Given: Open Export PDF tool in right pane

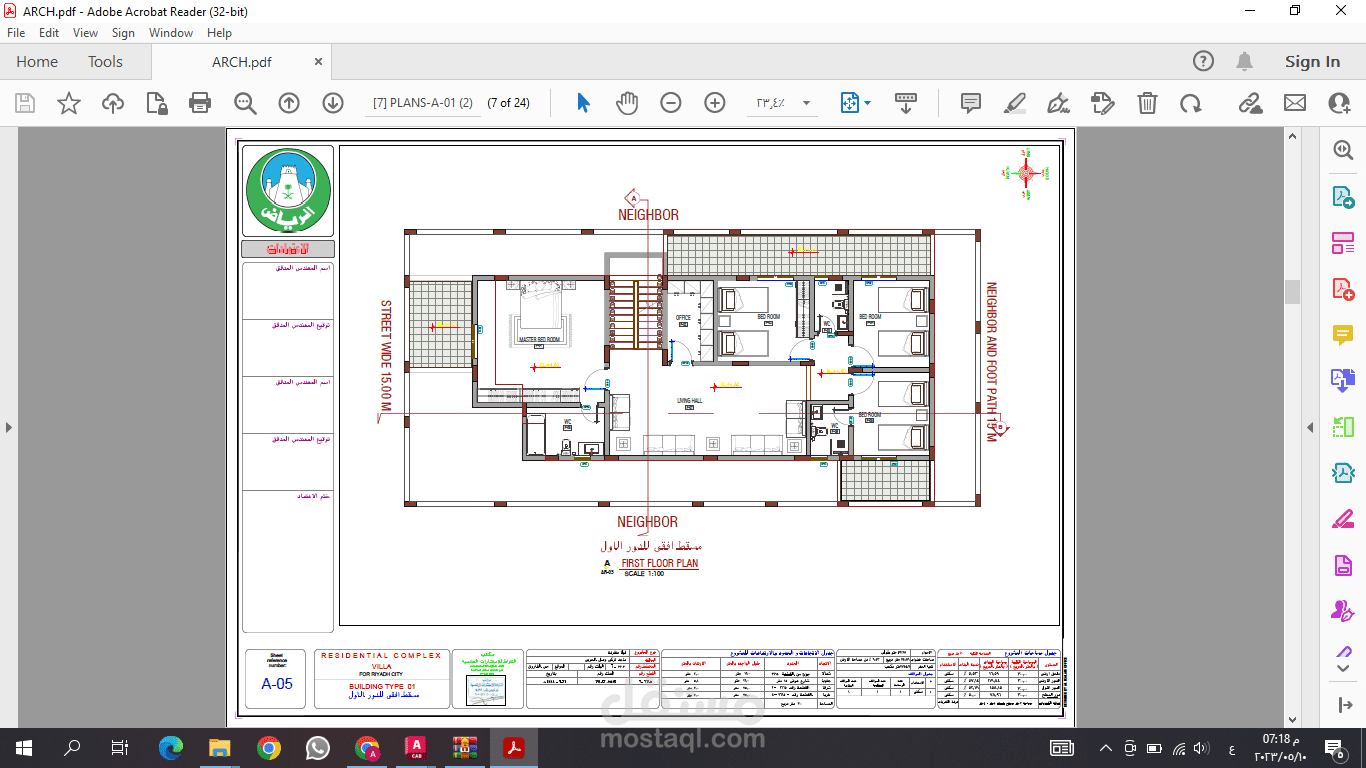Looking at the screenshot, I should tap(1343, 197).
